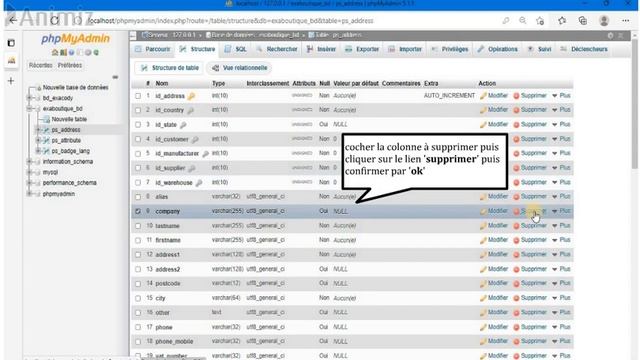The height and width of the screenshot is (360, 640).
Task: Click the page settings gear icon at top right
Action: coord(610,36)
